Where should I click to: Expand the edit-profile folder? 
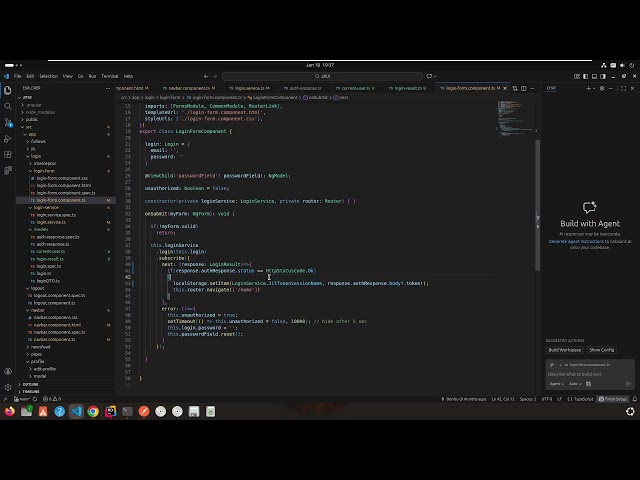click(x=45, y=369)
